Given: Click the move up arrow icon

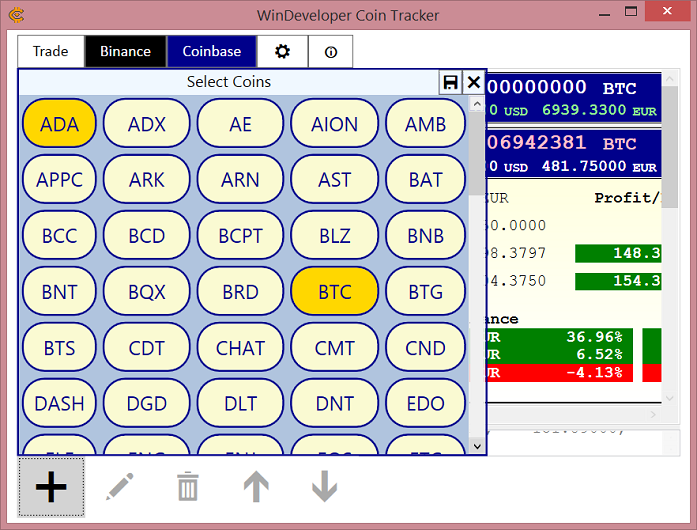Looking at the screenshot, I should pyautogui.click(x=256, y=486).
